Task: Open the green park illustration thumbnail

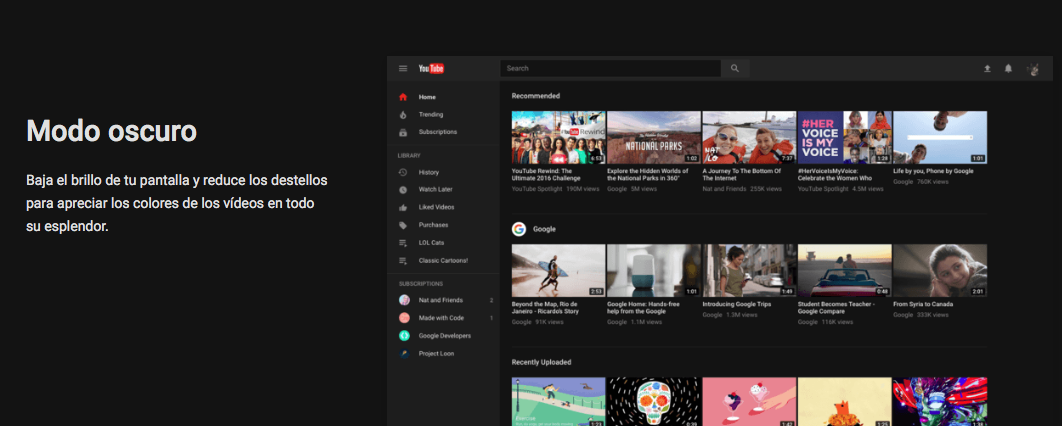Action: pyautogui.click(x=558, y=402)
